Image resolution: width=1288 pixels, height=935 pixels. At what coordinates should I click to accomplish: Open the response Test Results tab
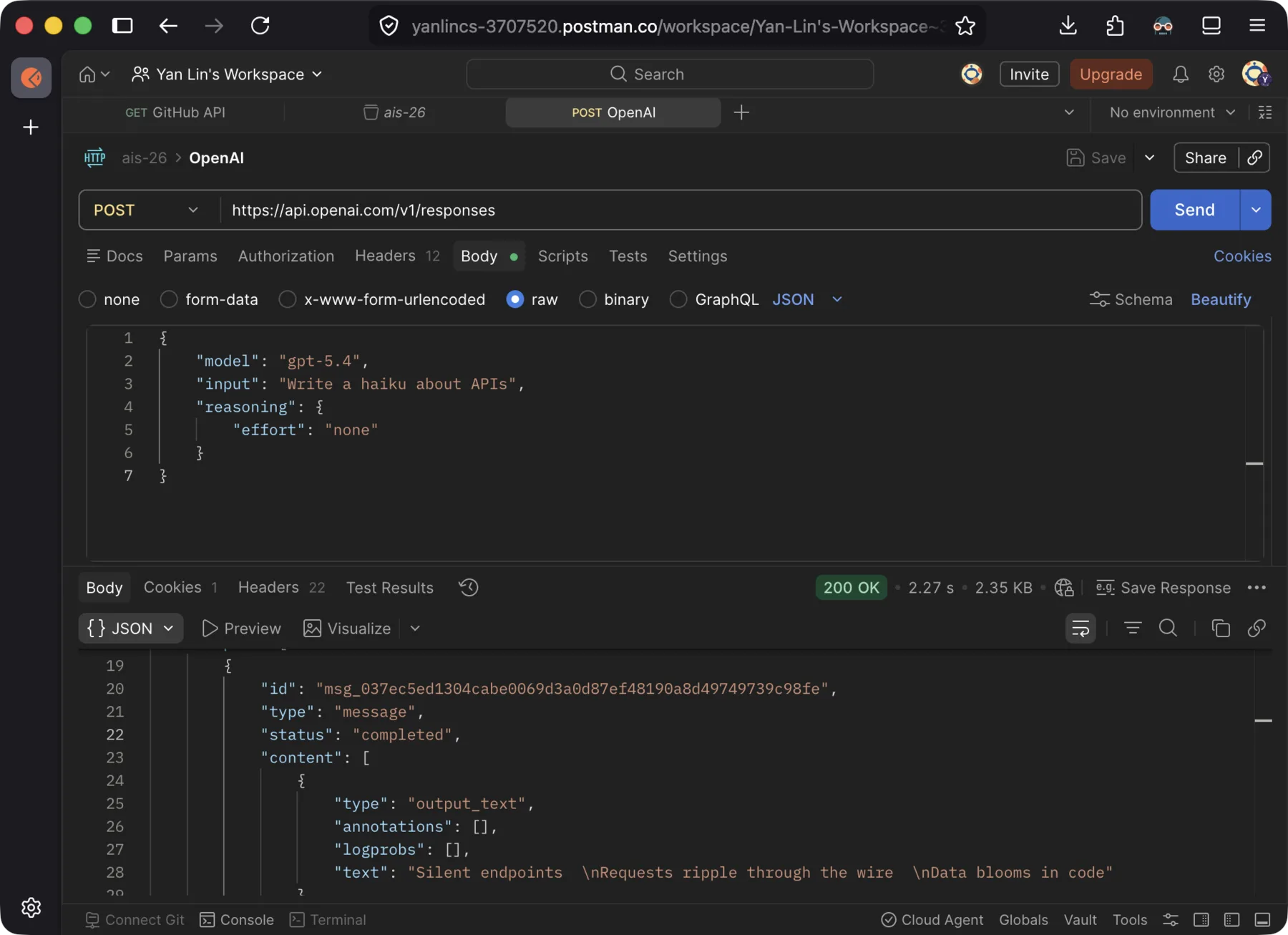(390, 588)
